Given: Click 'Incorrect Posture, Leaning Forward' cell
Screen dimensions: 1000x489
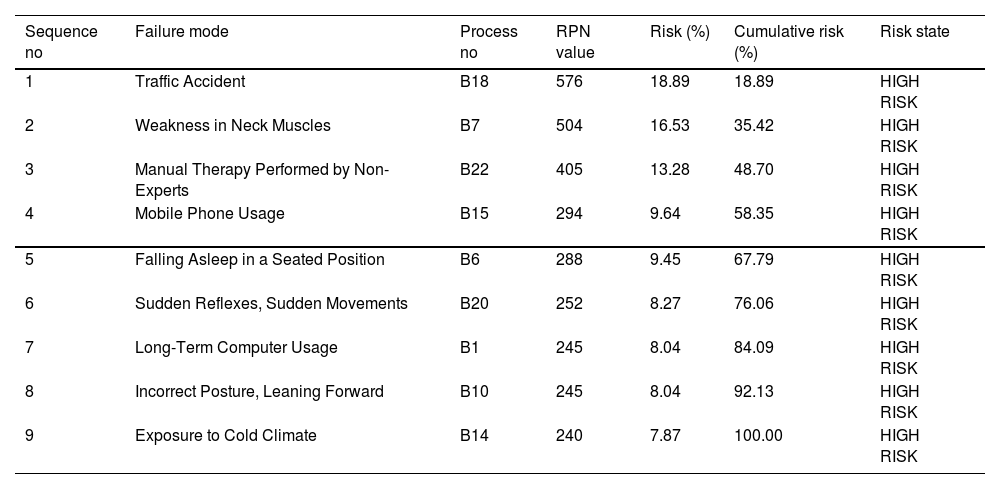Looking at the screenshot, I should click(259, 391).
